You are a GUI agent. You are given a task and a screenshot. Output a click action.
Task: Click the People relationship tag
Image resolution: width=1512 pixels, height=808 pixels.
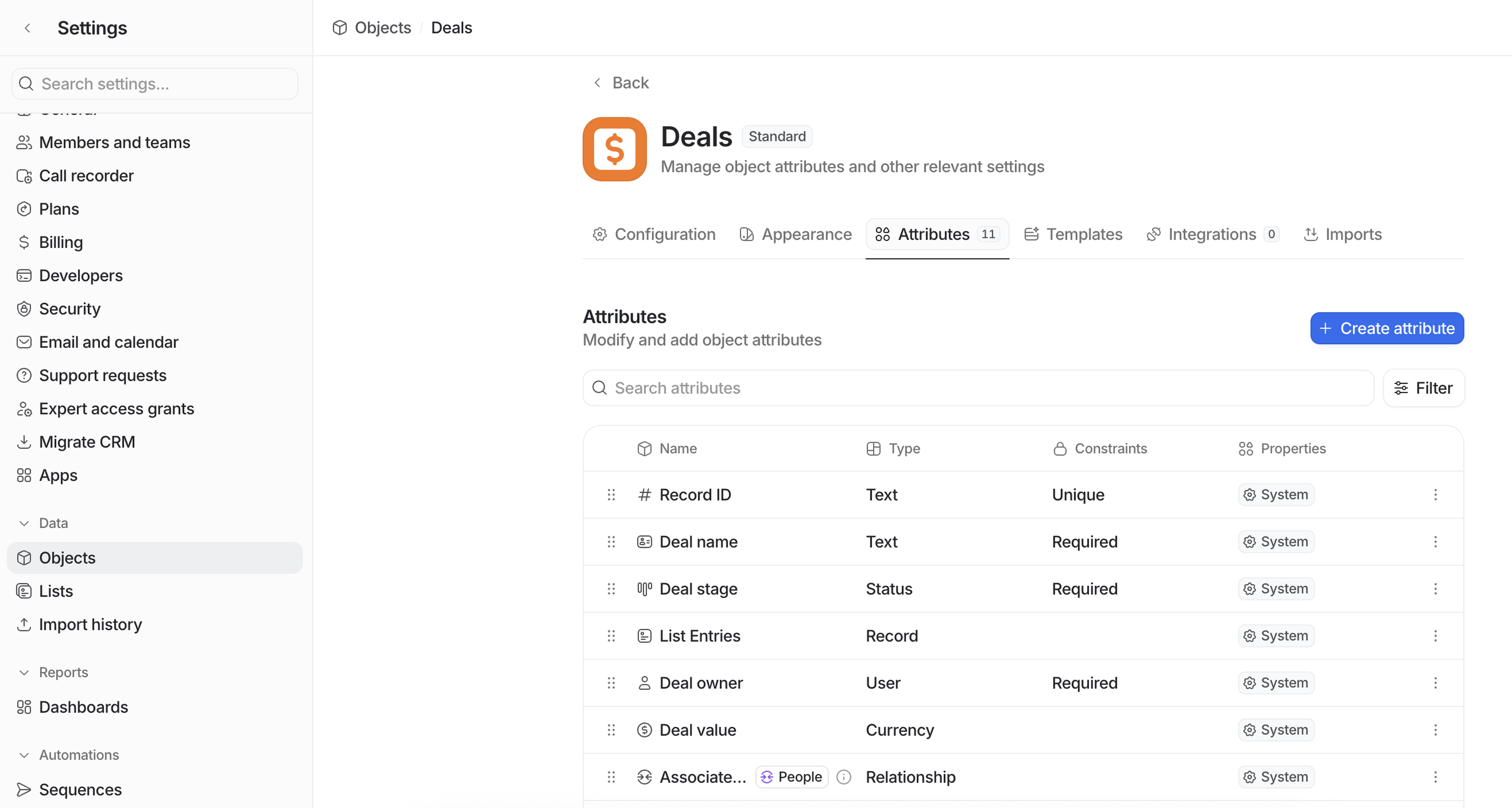pos(791,777)
